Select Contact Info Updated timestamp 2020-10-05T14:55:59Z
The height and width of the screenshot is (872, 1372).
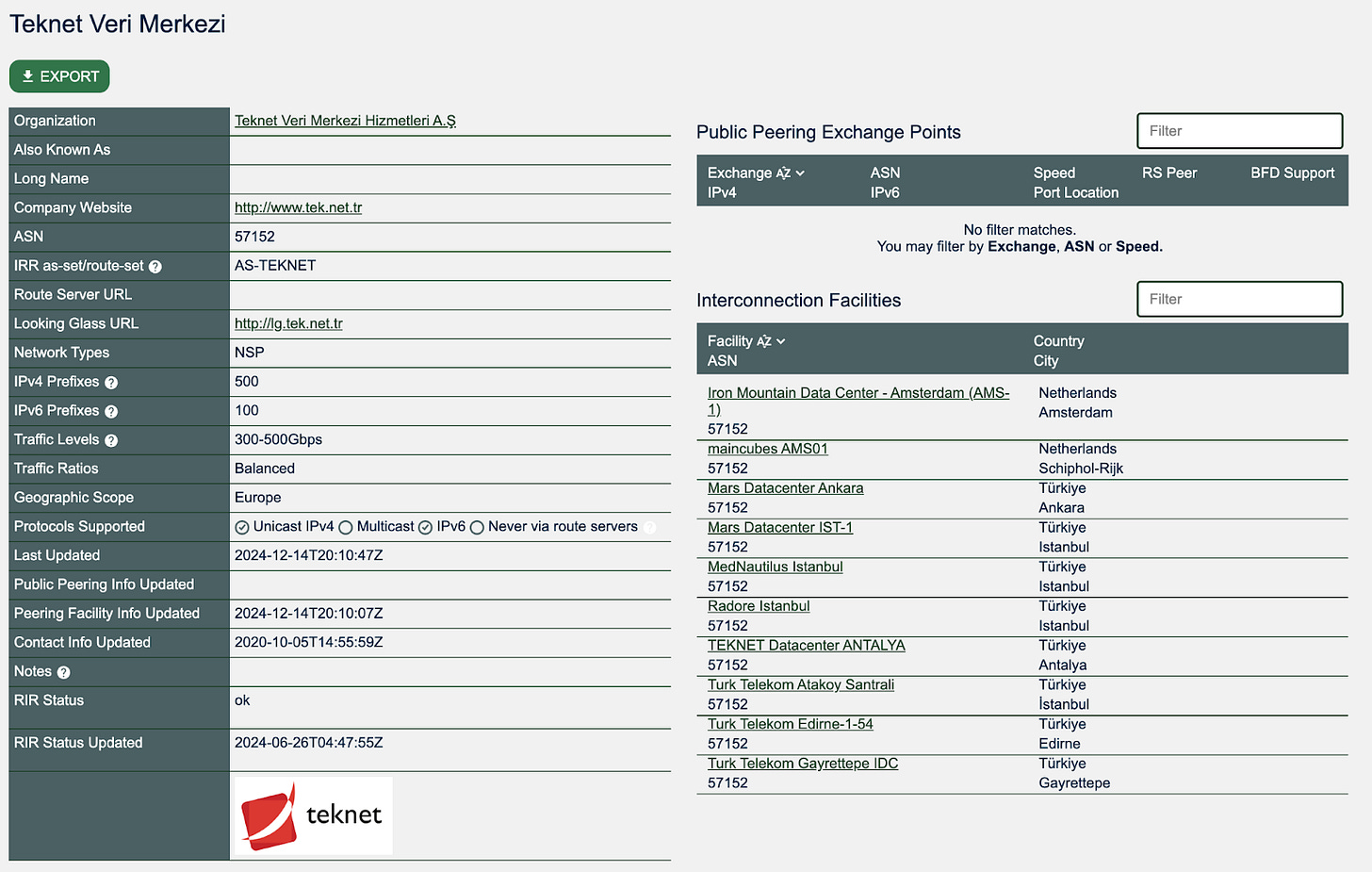point(309,642)
